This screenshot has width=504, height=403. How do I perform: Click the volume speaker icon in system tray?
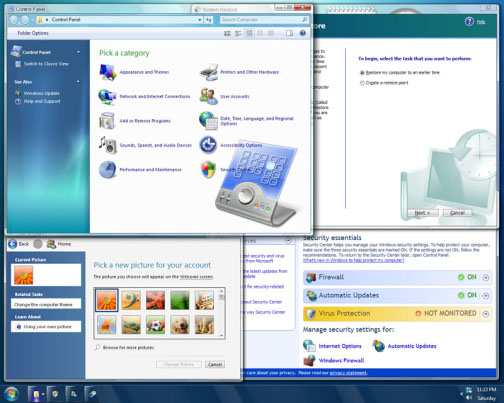469,398
